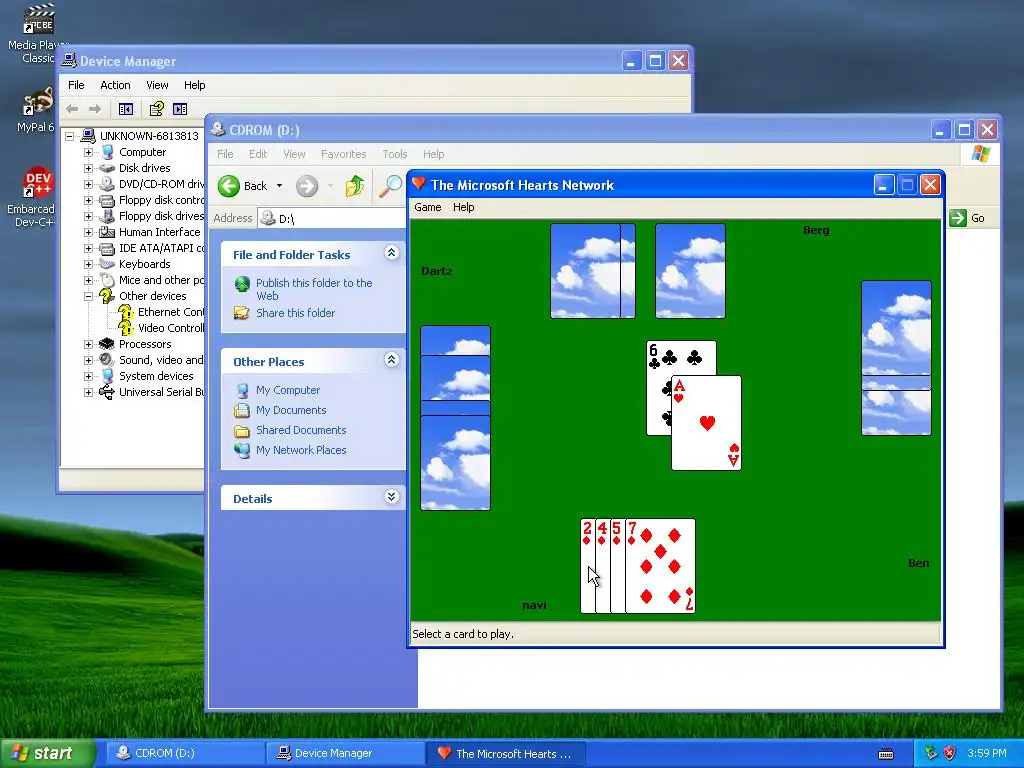Click the red security shield tray icon

pyautogui.click(x=950, y=753)
